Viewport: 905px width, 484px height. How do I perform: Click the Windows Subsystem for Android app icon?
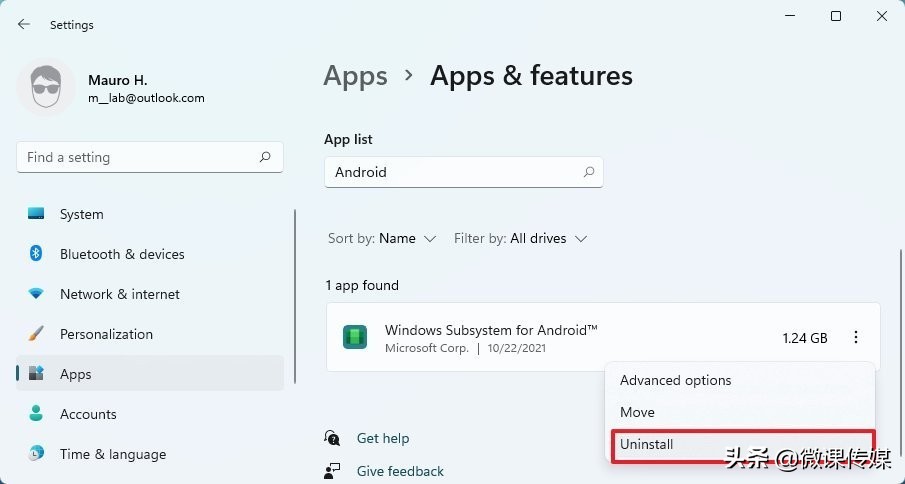pos(355,337)
